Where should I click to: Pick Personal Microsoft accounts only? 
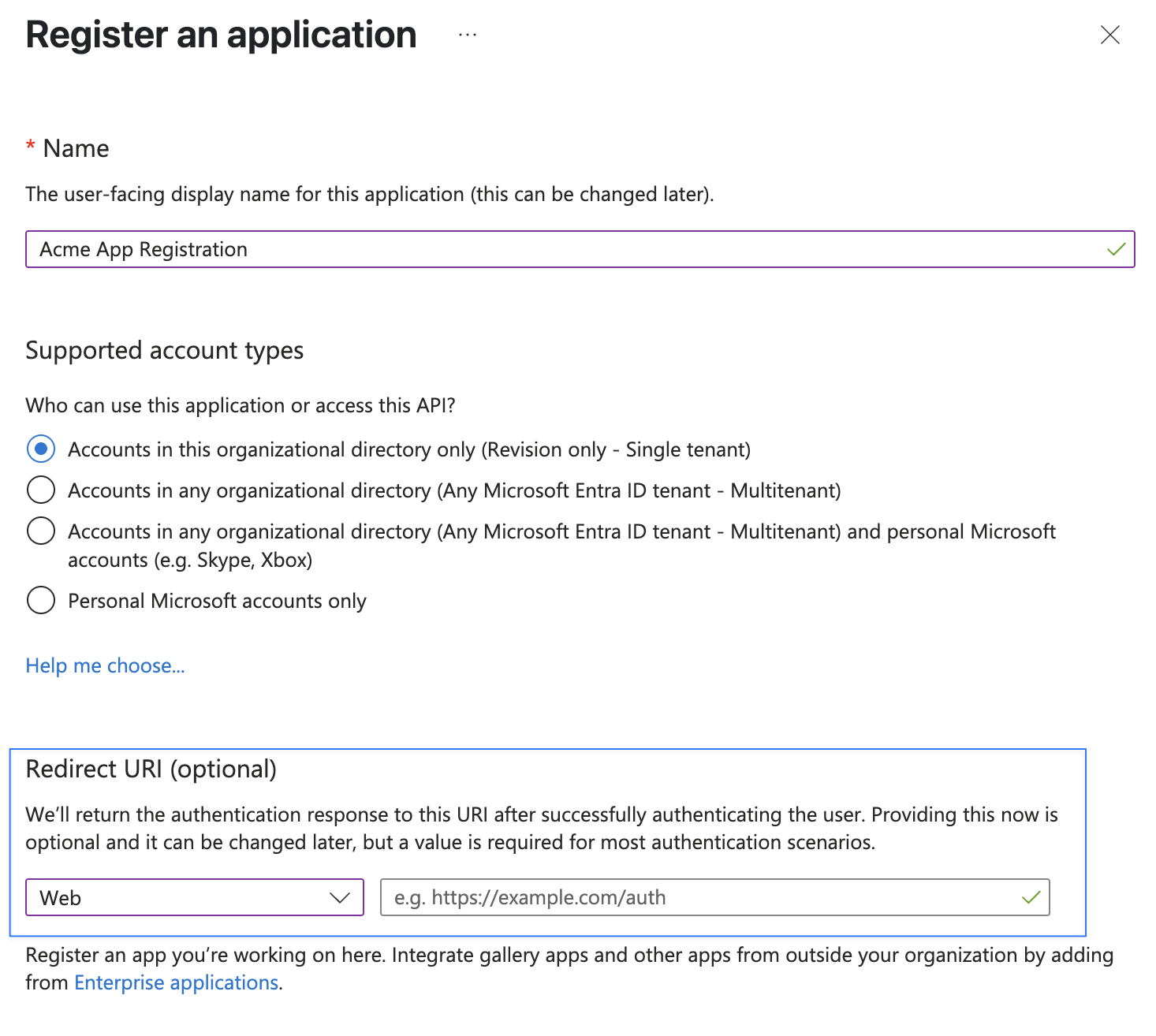(40, 600)
